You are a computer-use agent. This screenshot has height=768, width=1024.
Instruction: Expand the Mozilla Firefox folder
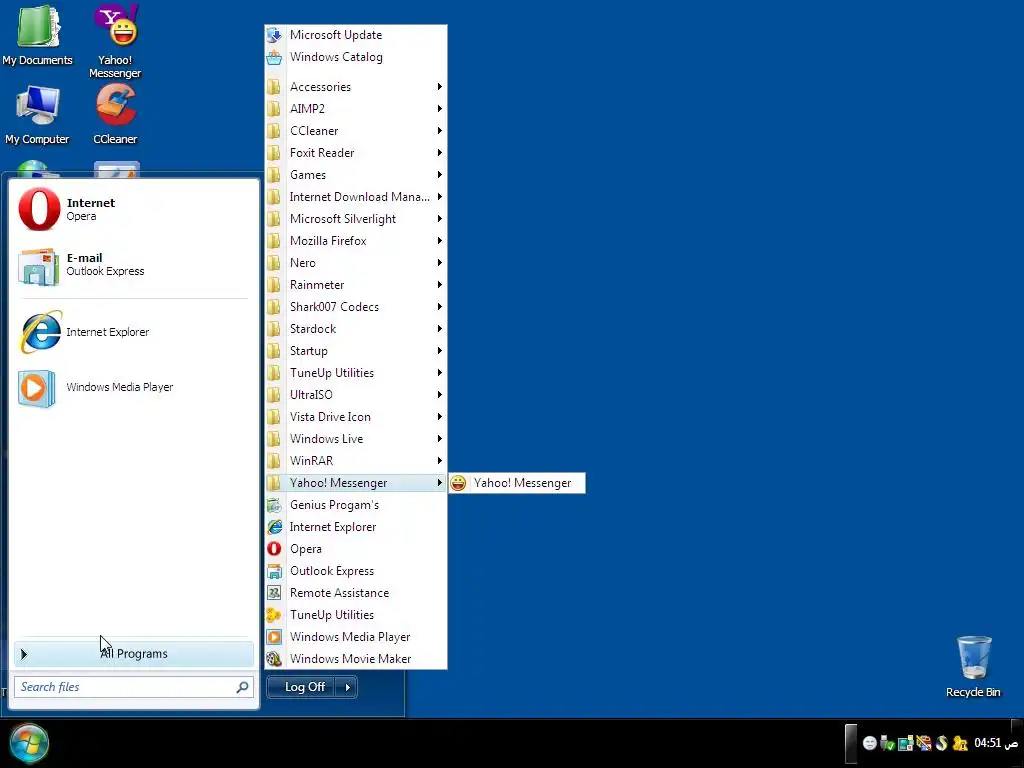(356, 241)
